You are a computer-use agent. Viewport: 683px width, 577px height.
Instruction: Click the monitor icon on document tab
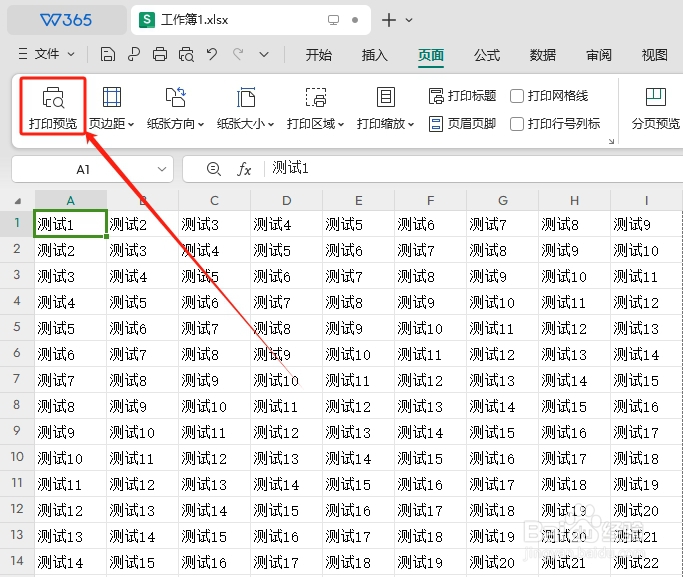pos(333,20)
